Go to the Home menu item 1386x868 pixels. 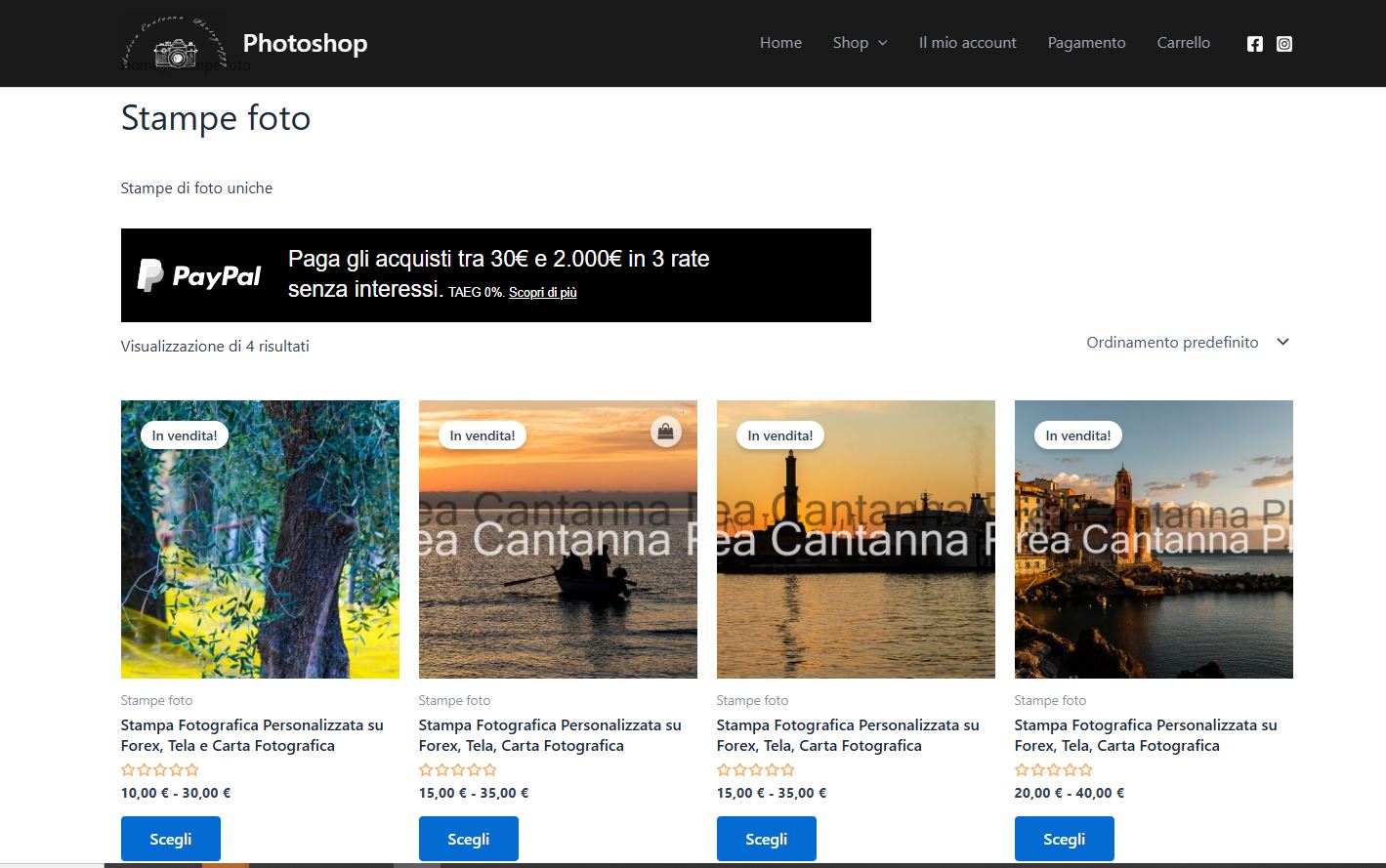(780, 43)
